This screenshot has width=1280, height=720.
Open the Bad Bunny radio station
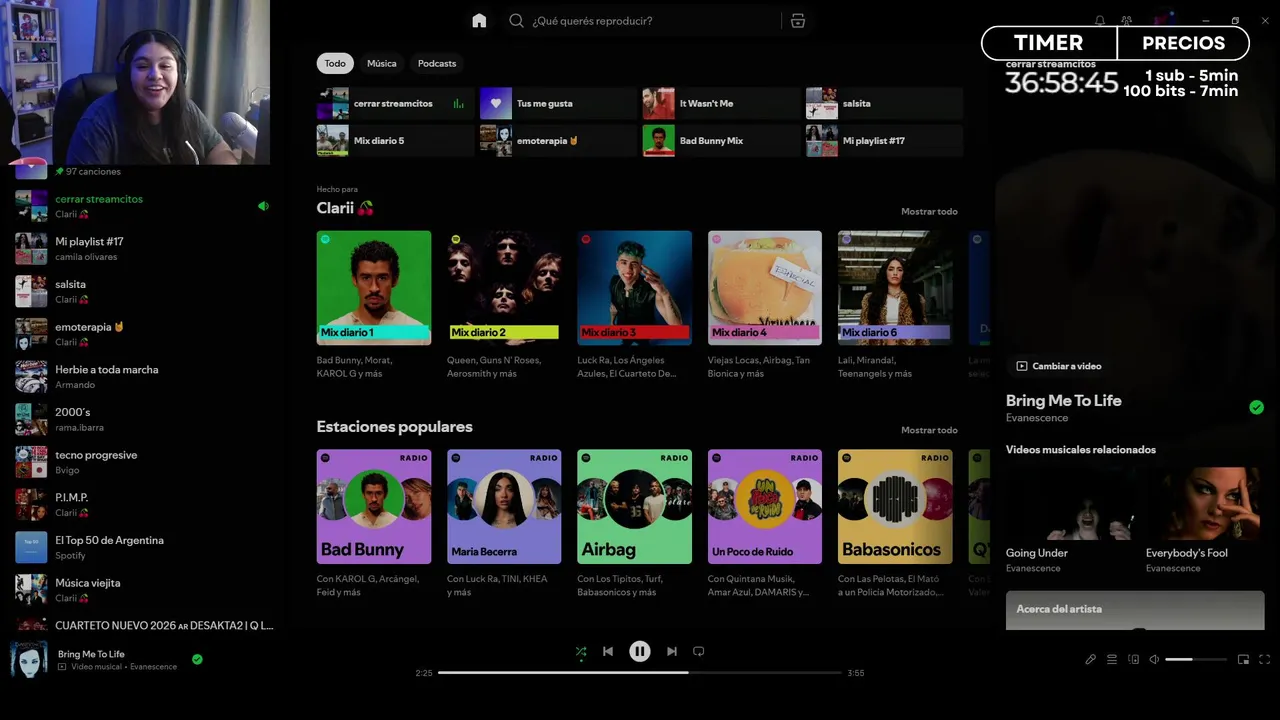(x=374, y=523)
